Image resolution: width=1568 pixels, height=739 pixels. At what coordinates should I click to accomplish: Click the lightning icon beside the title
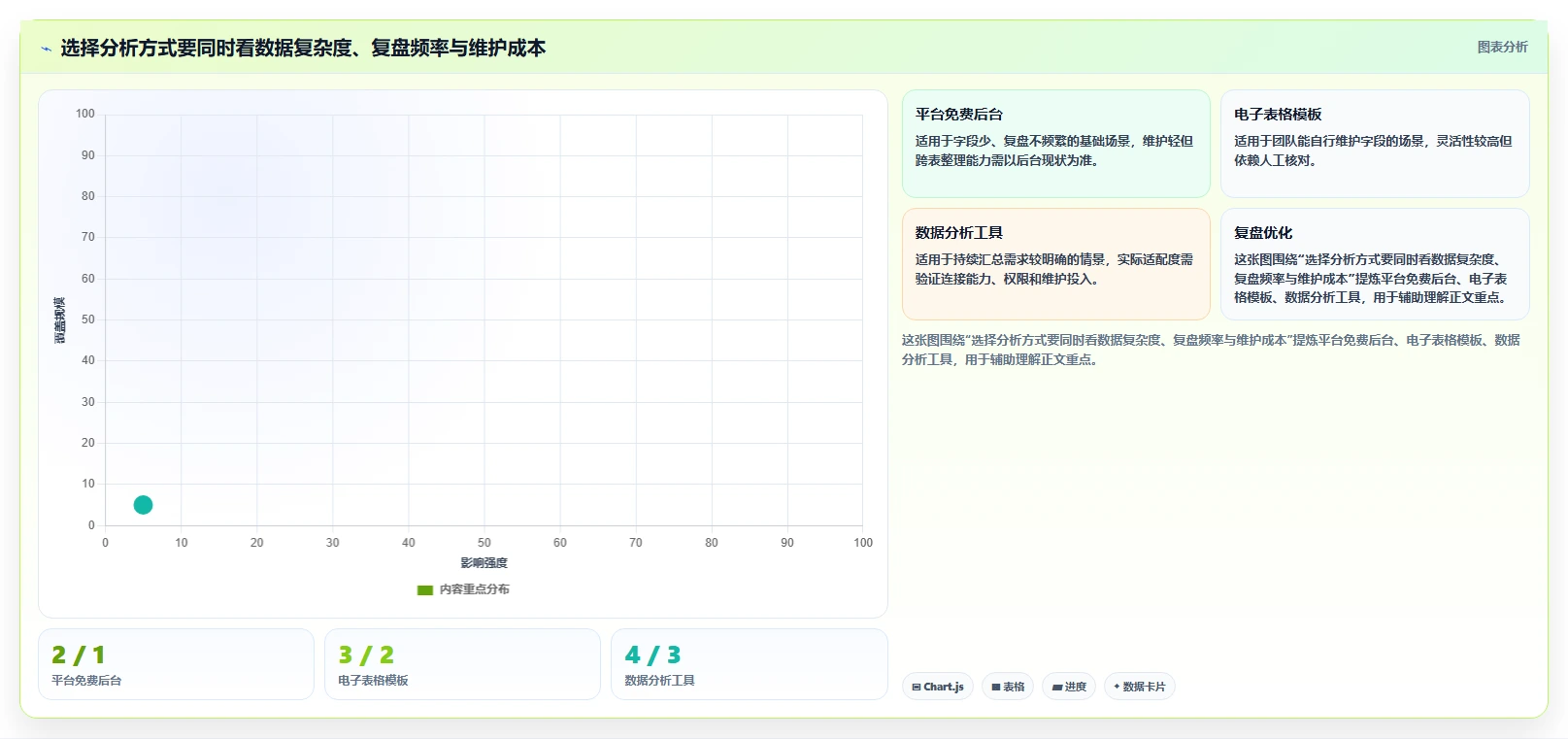click(46, 49)
